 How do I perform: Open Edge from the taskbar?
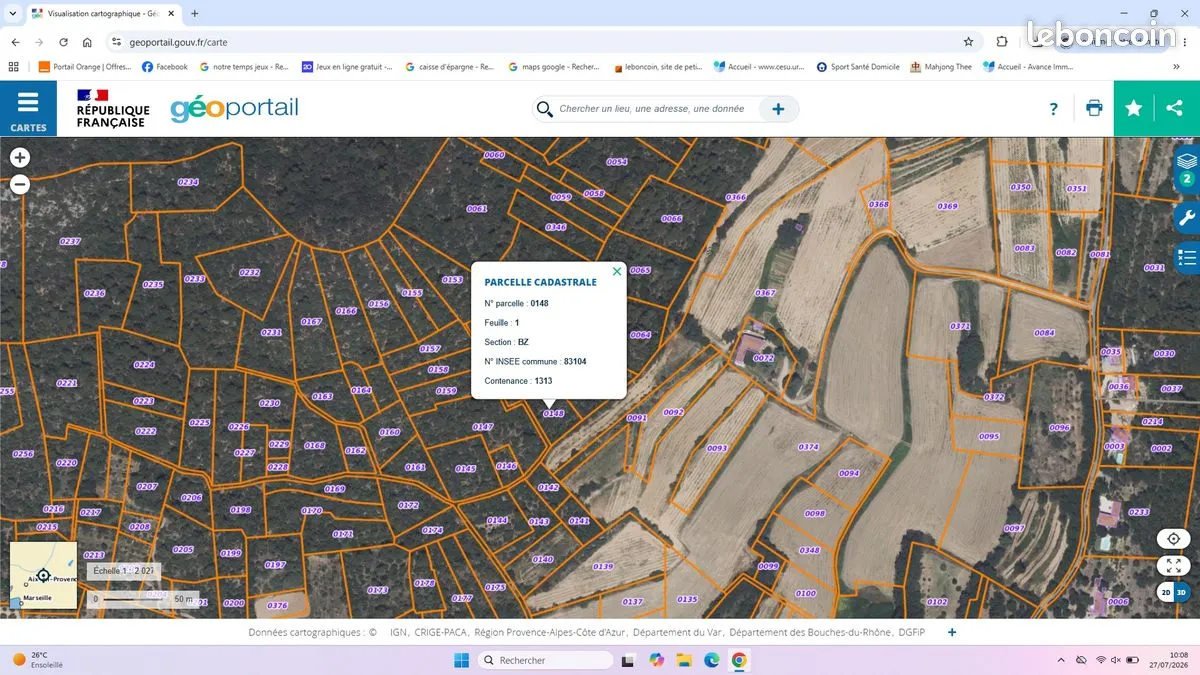712,660
